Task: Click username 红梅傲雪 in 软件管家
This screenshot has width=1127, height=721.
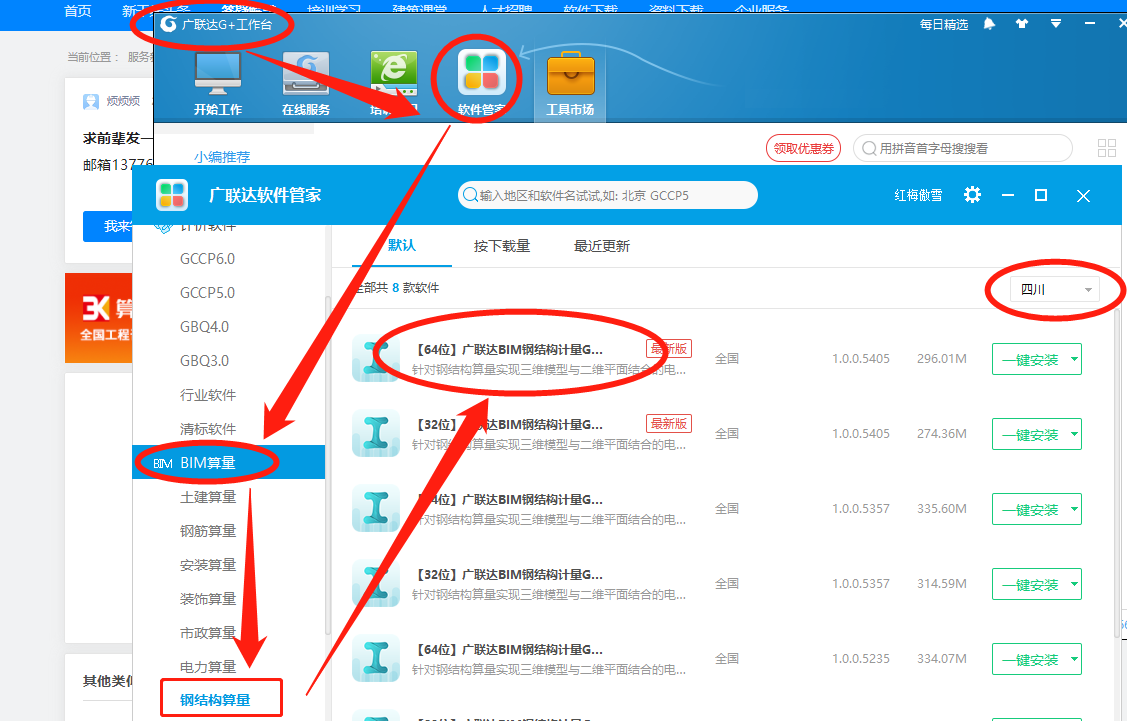Action: (x=918, y=195)
